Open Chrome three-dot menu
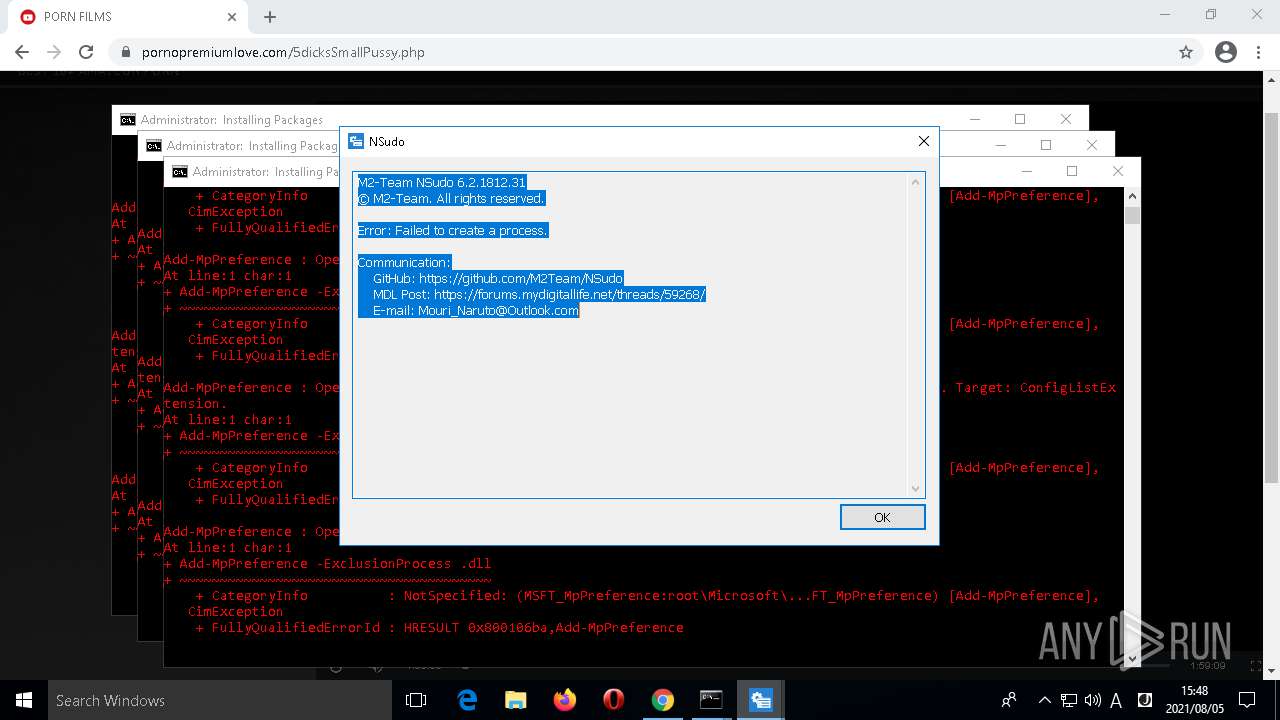 click(1258, 52)
